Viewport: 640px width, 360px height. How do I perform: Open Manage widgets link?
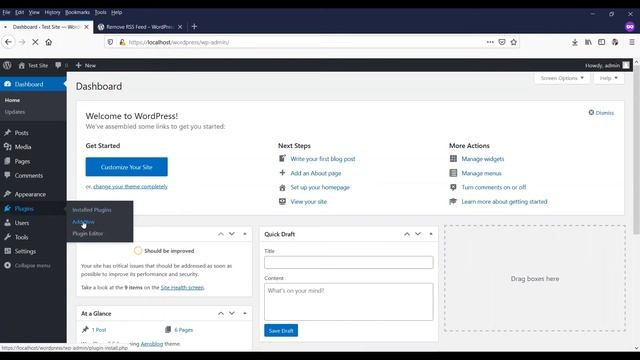tap(483, 159)
